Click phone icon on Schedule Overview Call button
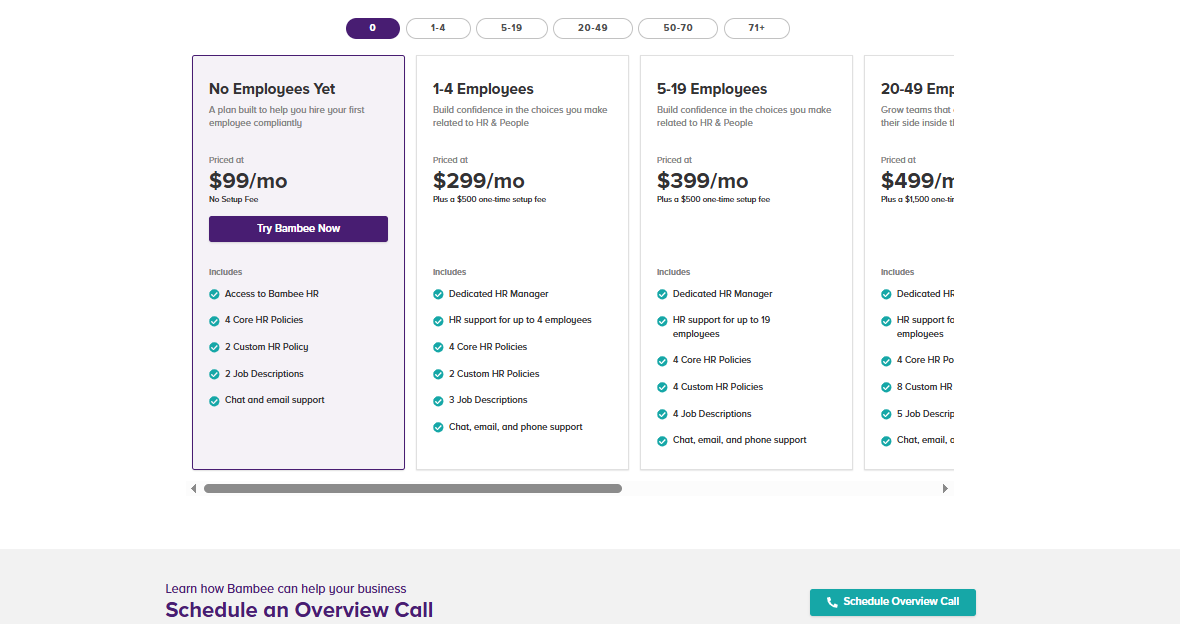Image resolution: width=1180 pixels, height=624 pixels. tap(832, 603)
